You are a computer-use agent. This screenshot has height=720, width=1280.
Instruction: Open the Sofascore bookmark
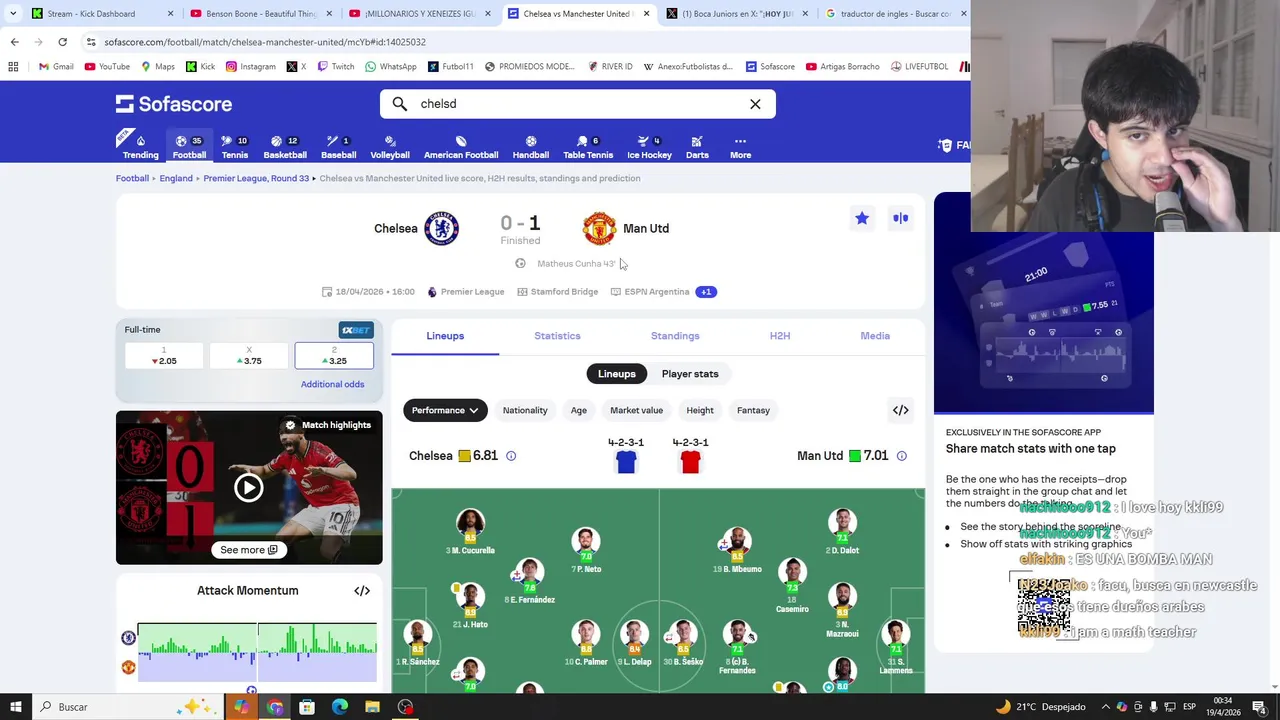click(x=770, y=67)
